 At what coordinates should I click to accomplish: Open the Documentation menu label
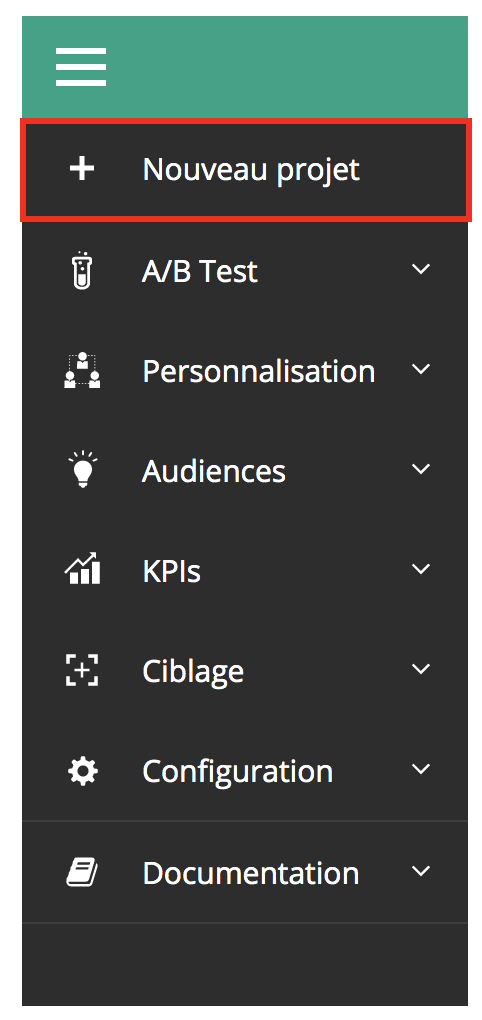250,873
